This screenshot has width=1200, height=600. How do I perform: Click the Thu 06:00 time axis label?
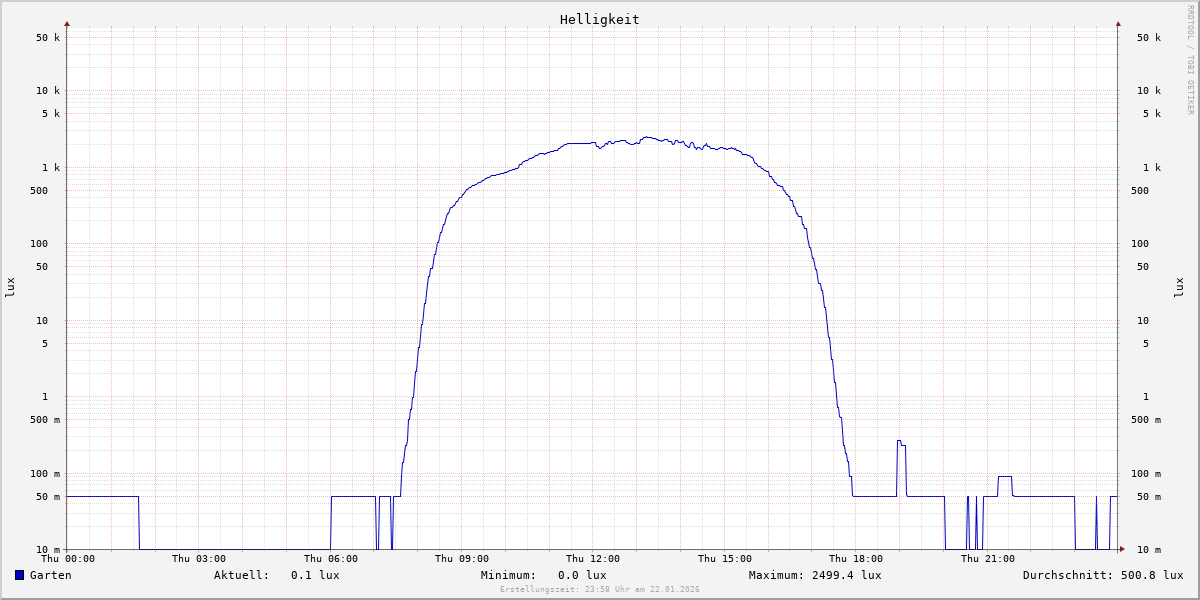(x=330, y=559)
